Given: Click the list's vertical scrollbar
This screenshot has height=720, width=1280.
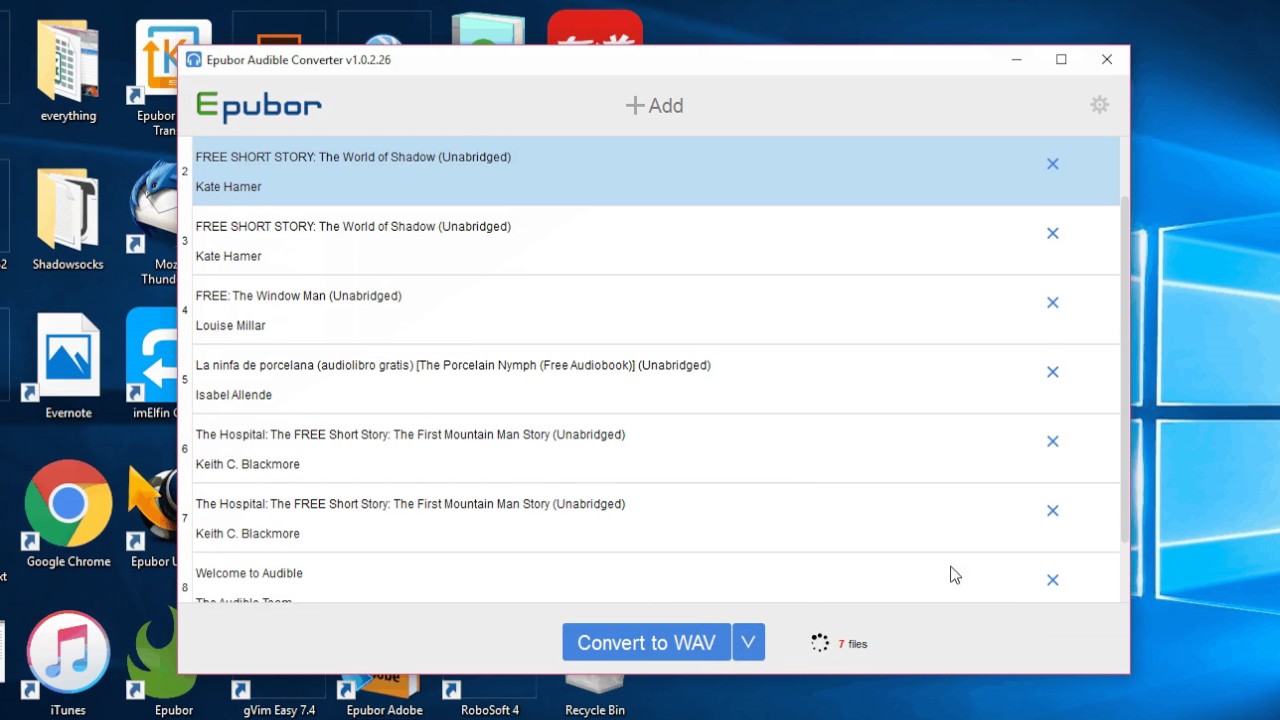Looking at the screenshot, I should click(1125, 370).
